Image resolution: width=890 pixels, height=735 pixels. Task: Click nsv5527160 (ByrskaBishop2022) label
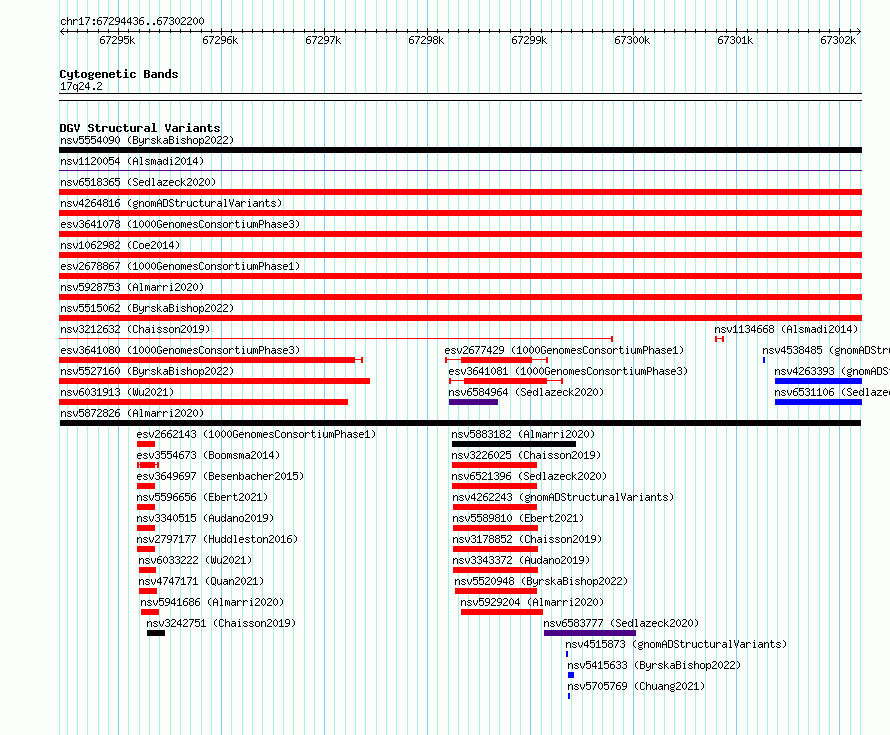147,371
